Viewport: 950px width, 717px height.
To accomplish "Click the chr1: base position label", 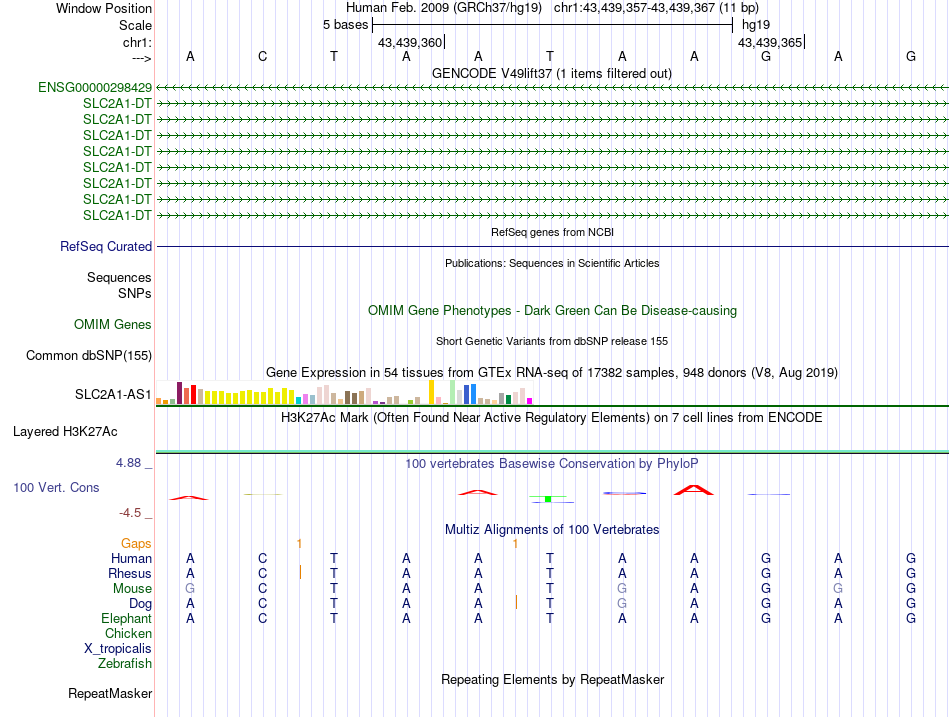I will [x=137, y=42].
